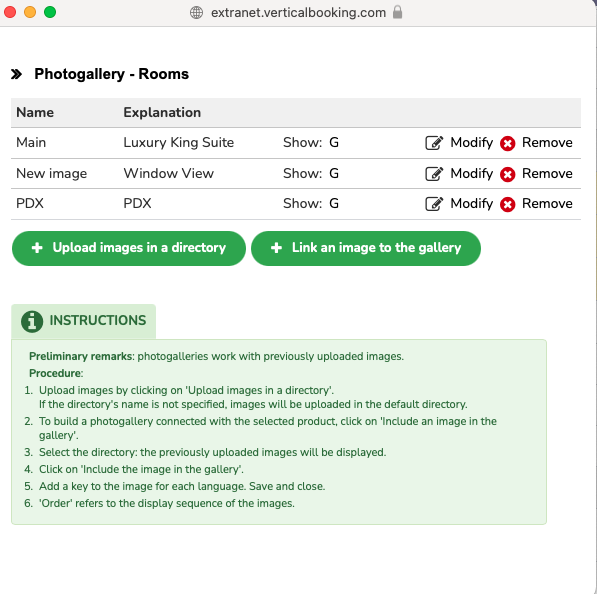Screen dimensions: 597x594
Task: Click the pencil edit icon for PDX row
Action: [x=434, y=204]
